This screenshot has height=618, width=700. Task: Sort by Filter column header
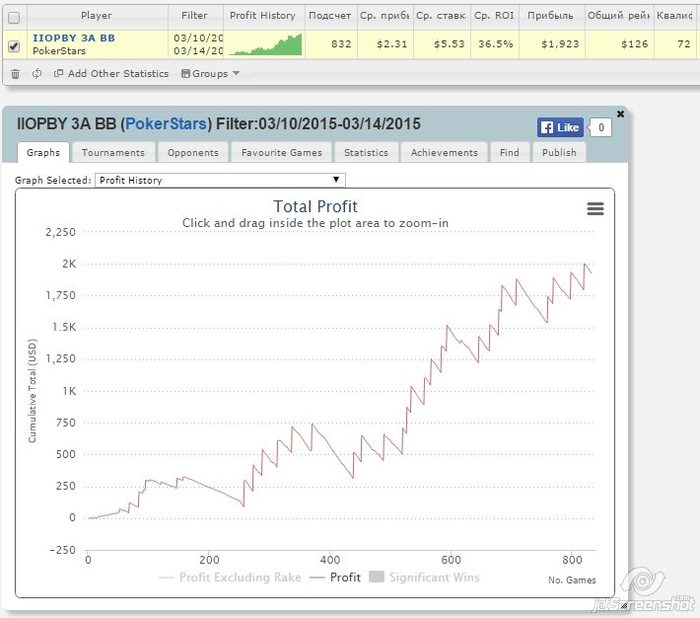point(195,16)
